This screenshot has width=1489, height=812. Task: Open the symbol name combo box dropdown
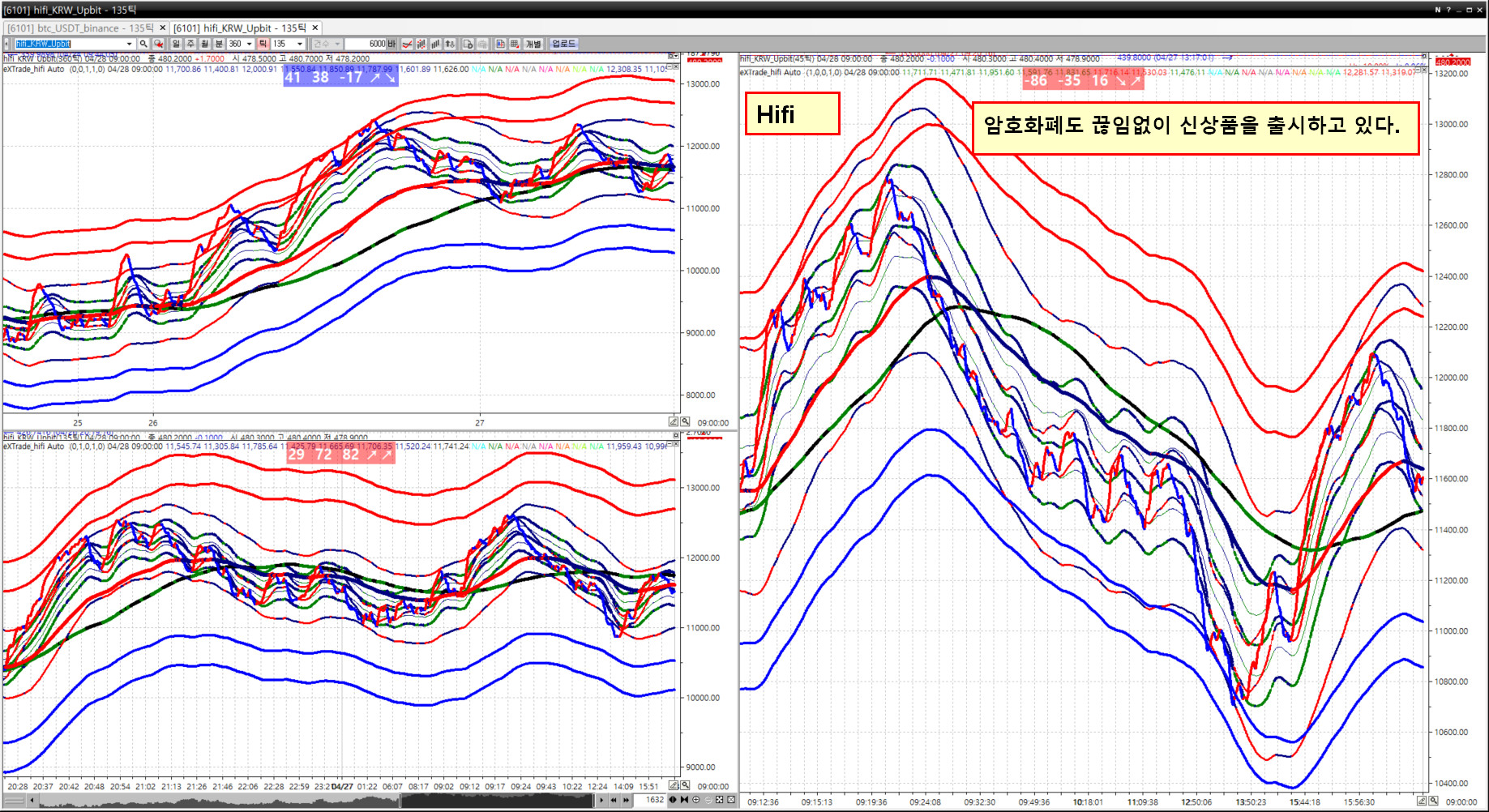pyautogui.click(x=129, y=44)
